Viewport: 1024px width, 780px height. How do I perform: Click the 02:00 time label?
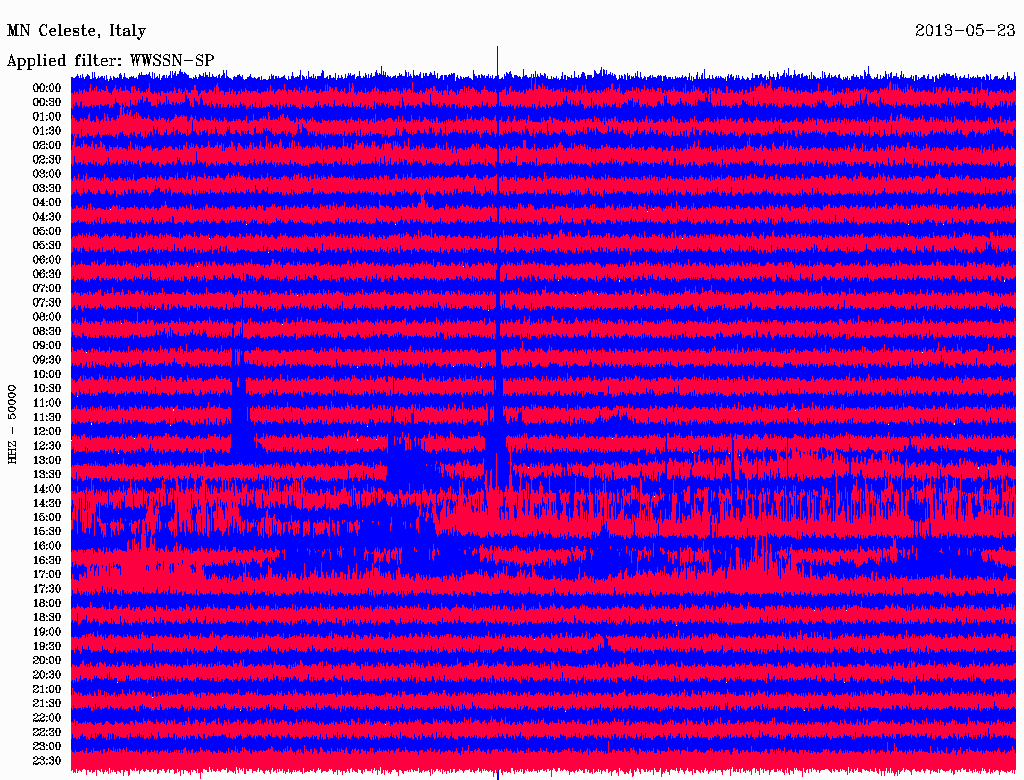coord(47,145)
